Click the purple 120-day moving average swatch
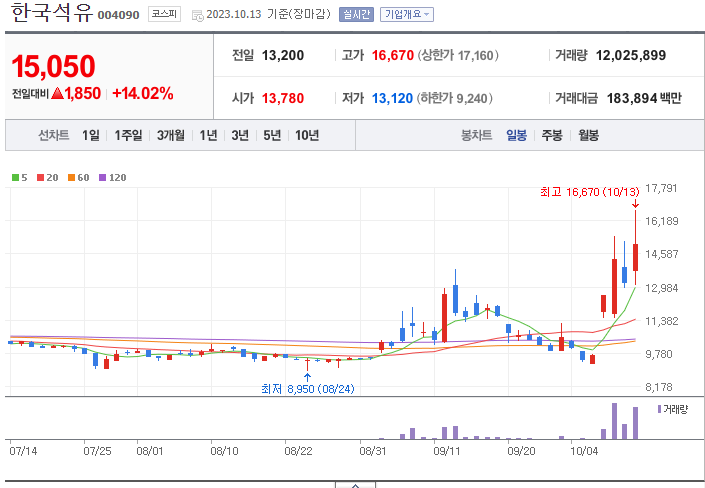Screen dimensions: 705x488 tap(103, 178)
